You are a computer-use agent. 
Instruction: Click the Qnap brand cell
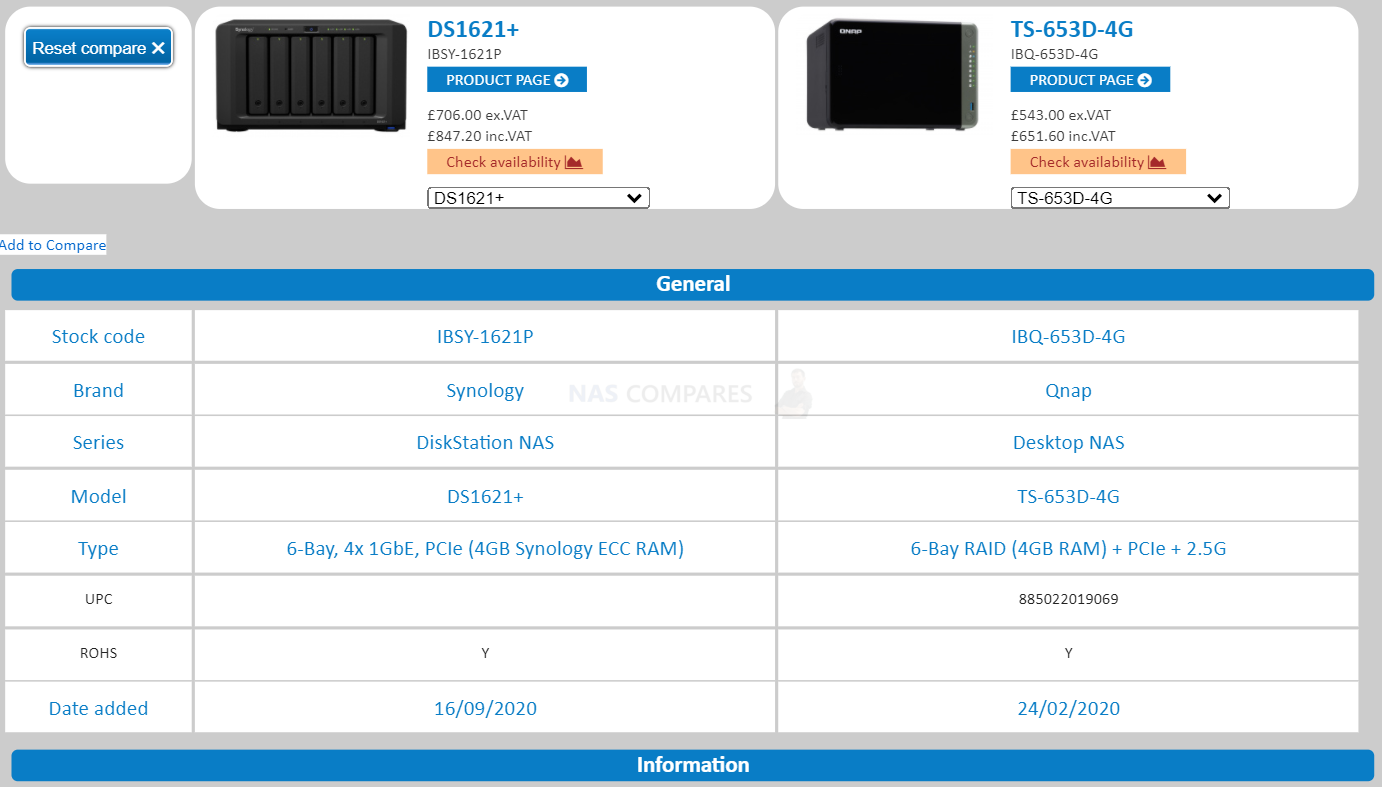[x=1068, y=390]
